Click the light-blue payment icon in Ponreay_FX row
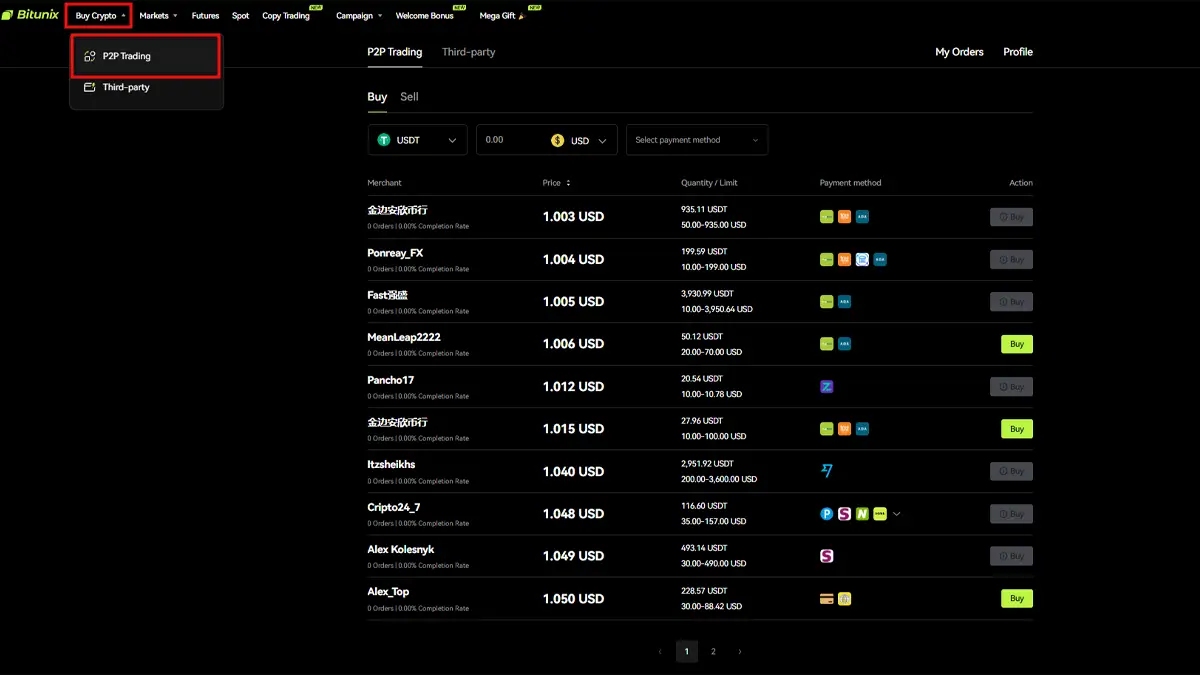The image size is (1200, 675). (862, 260)
